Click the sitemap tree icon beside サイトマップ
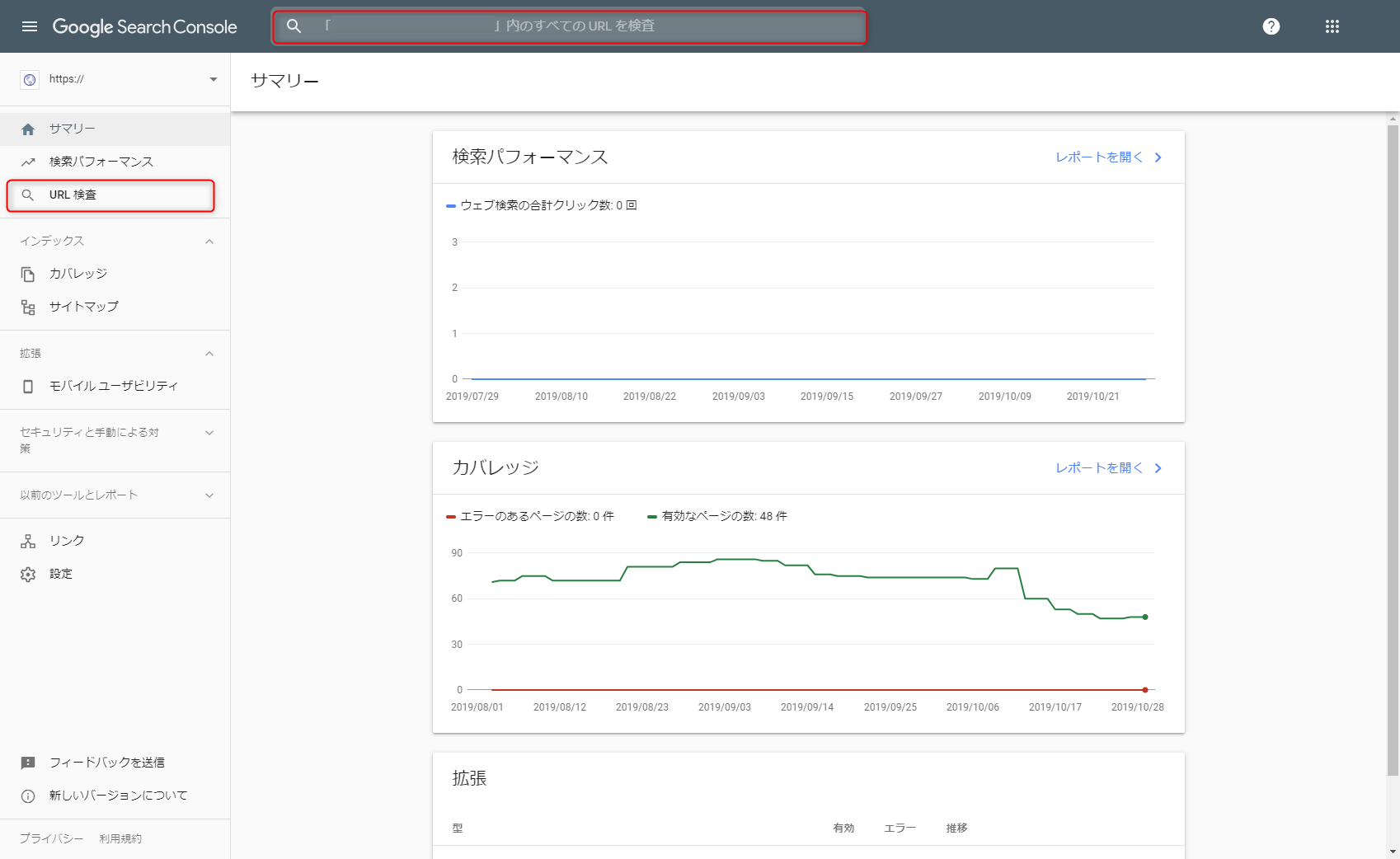Image resolution: width=1400 pixels, height=859 pixels. click(x=28, y=307)
